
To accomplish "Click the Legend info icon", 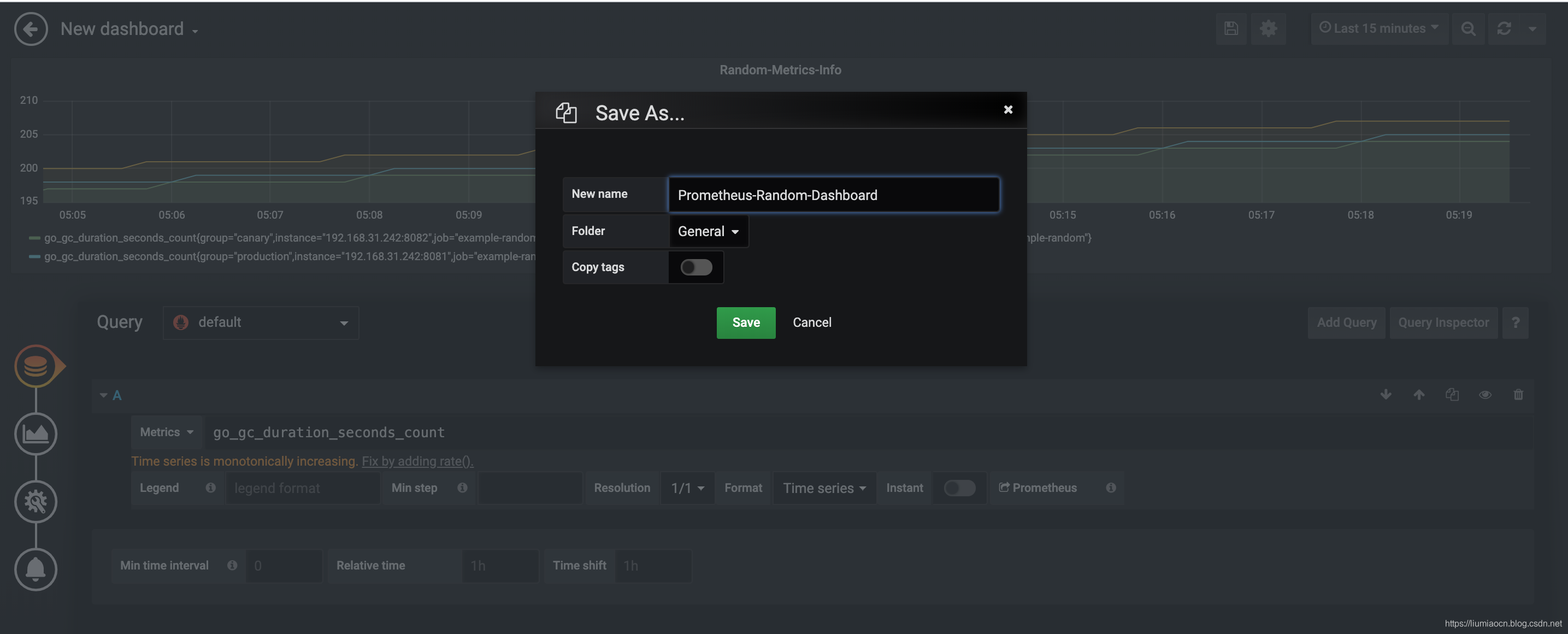I will click(x=210, y=488).
